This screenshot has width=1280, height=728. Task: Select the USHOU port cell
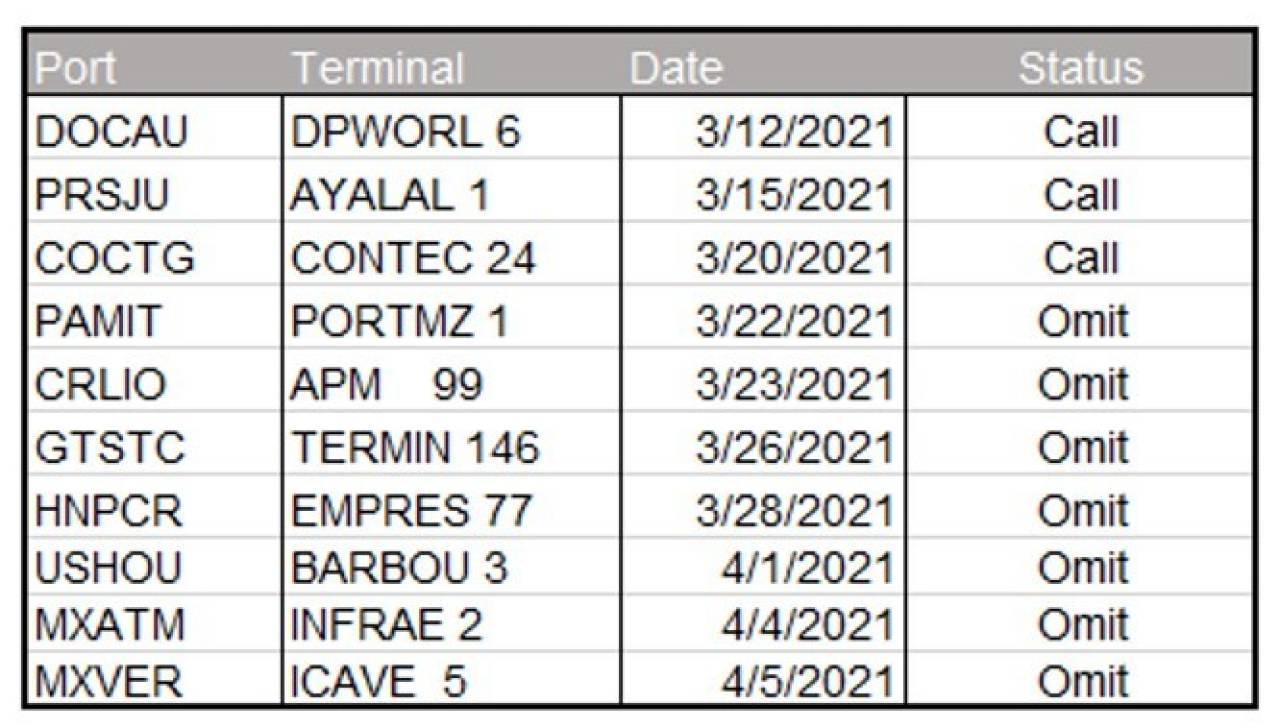(x=155, y=566)
